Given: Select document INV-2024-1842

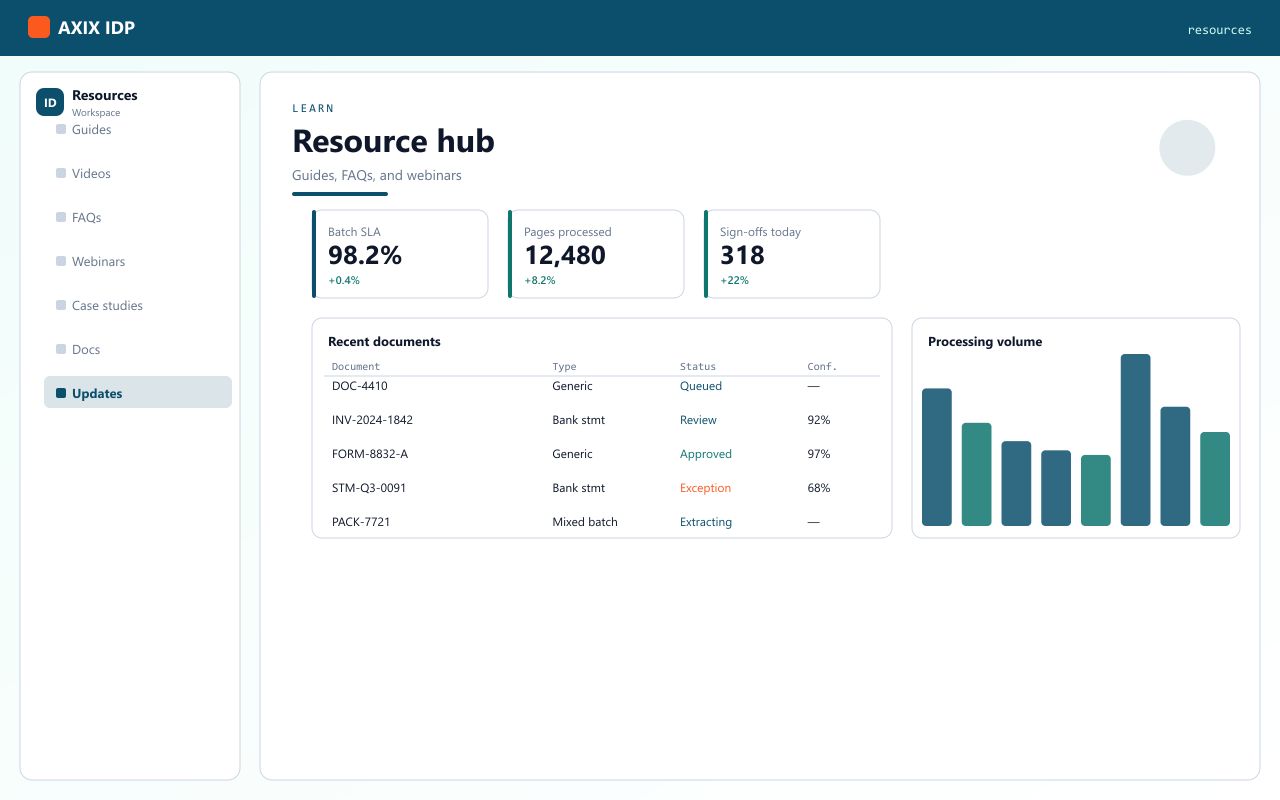Looking at the screenshot, I should click(x=372, y=420).
